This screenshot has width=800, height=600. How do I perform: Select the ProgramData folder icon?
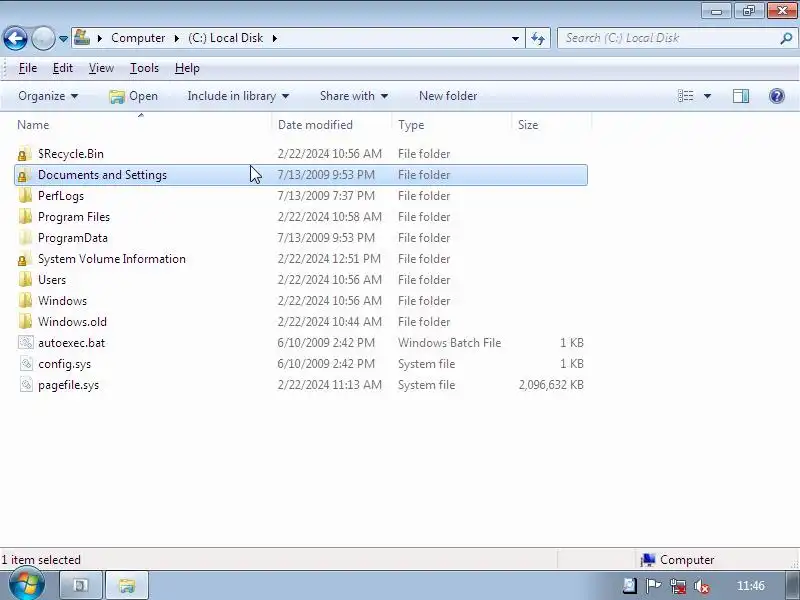[x=24, y=238]
